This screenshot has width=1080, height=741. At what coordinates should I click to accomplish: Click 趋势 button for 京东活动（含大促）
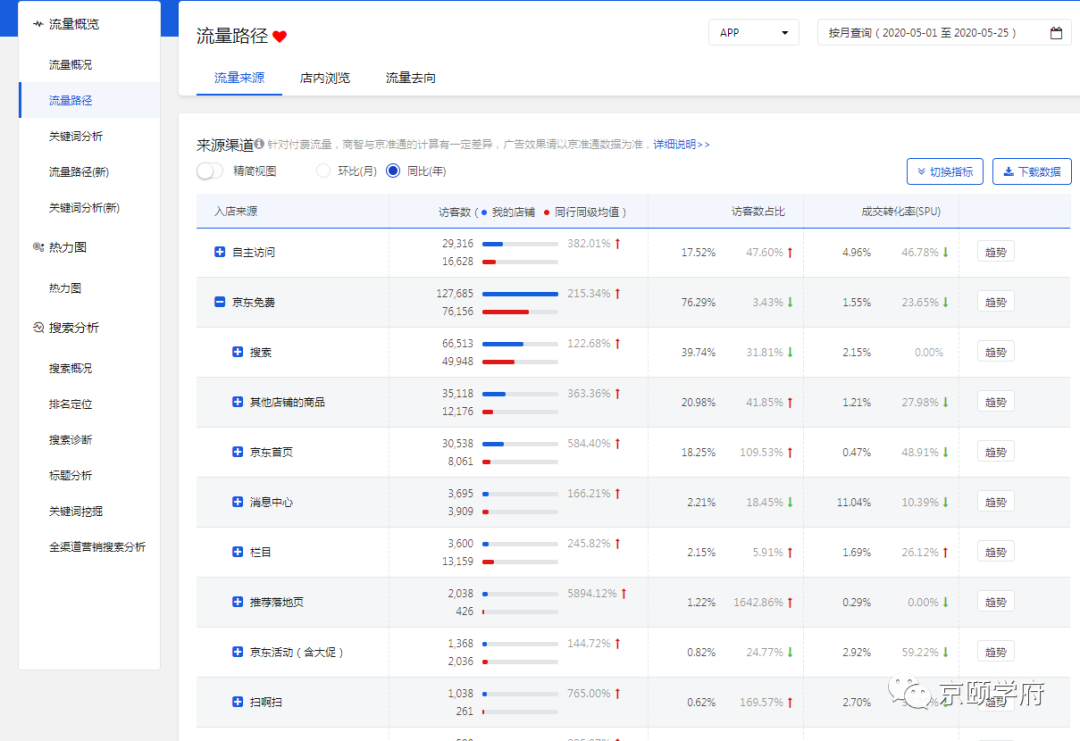click(995, 651)
